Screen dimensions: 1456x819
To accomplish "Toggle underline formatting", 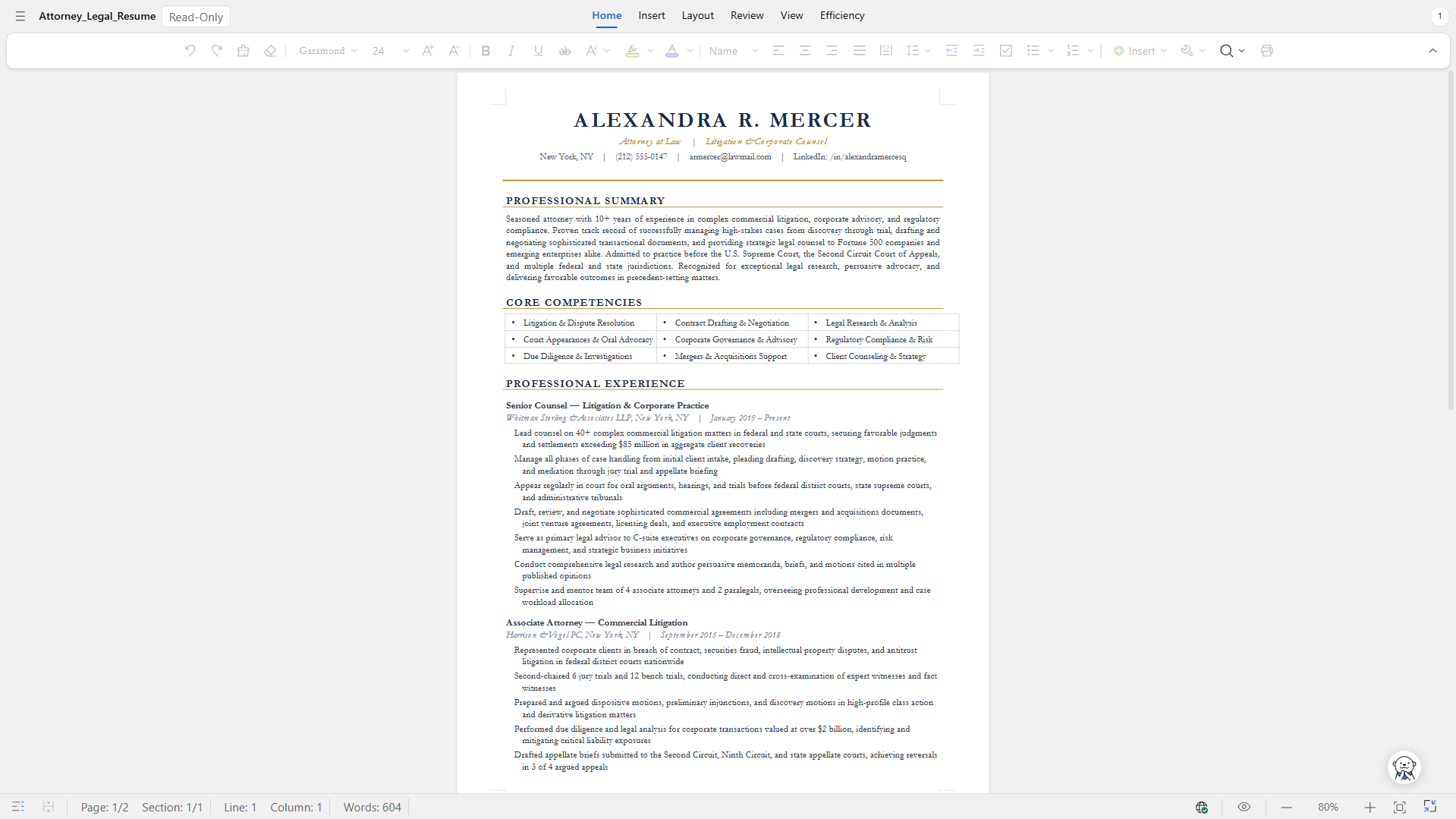I will tap(538, 51).
